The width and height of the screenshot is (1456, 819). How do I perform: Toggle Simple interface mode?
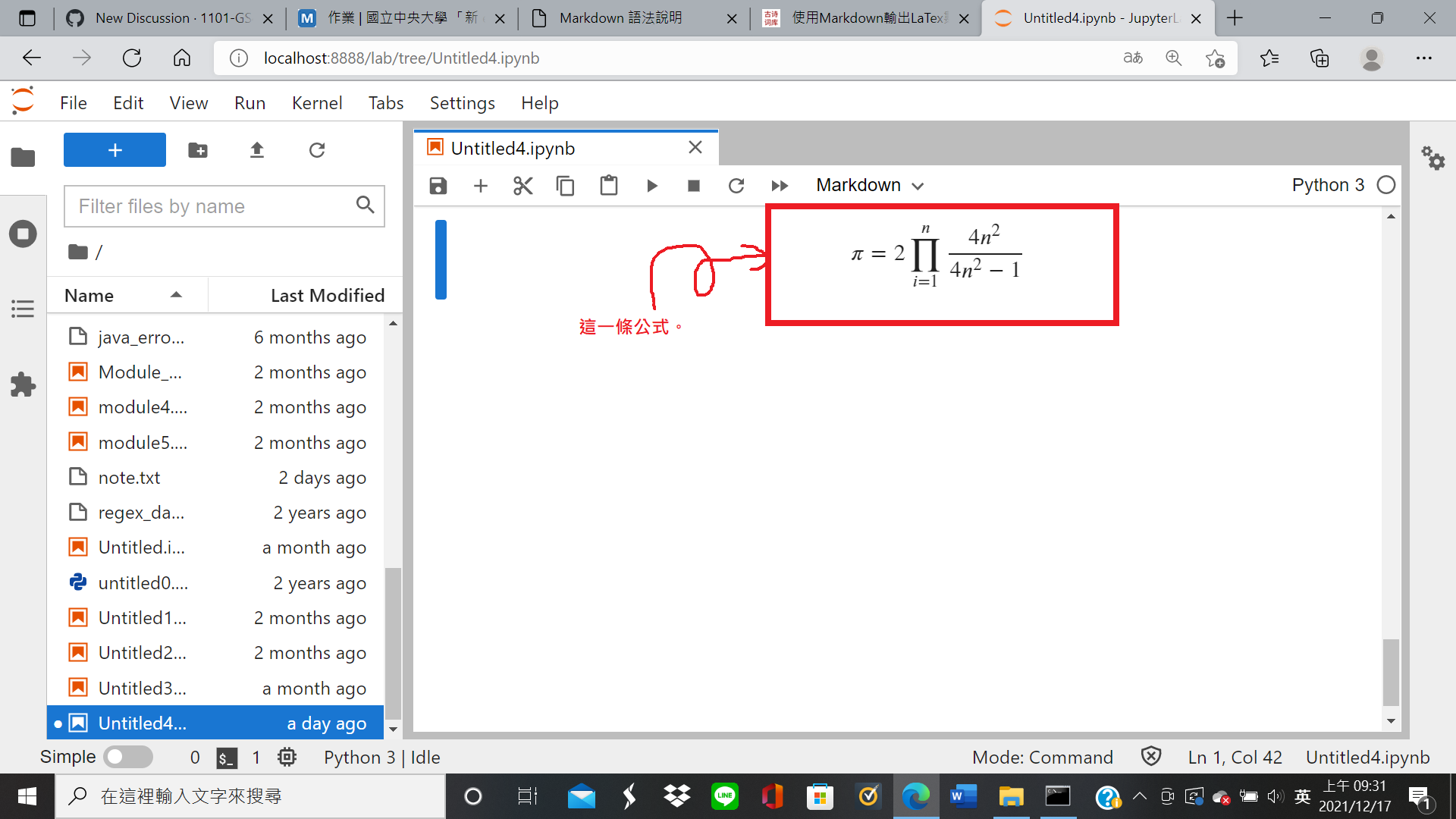click(x=127, y=756)
